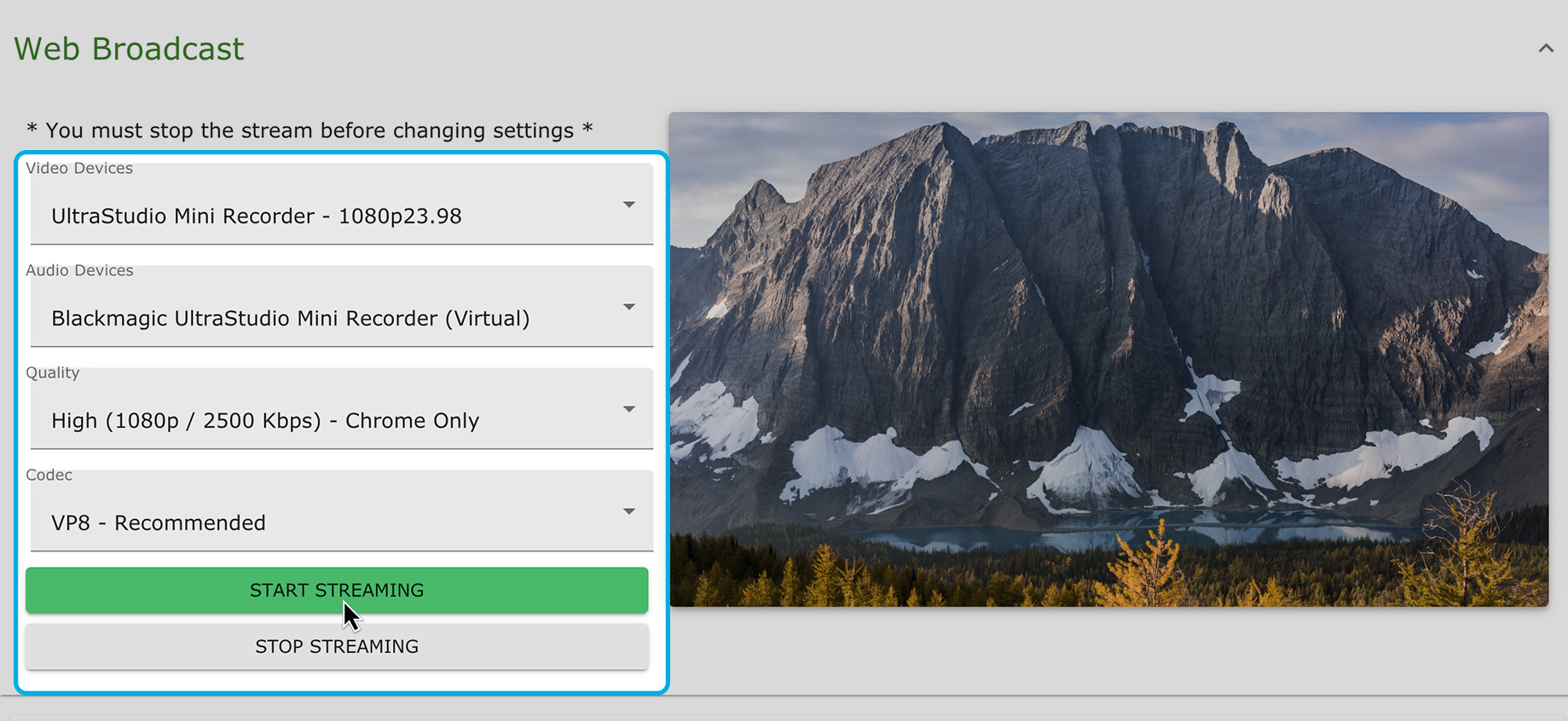
Task: Click the Web Broadcast heading
Action: pyautogui.click(x=129, y=49)
